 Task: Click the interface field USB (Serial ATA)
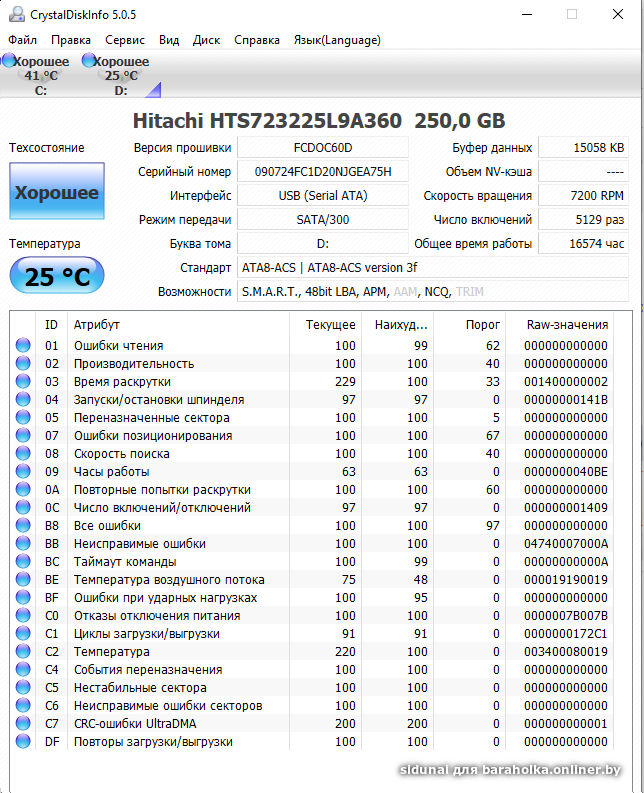click(x=323, y=196)
